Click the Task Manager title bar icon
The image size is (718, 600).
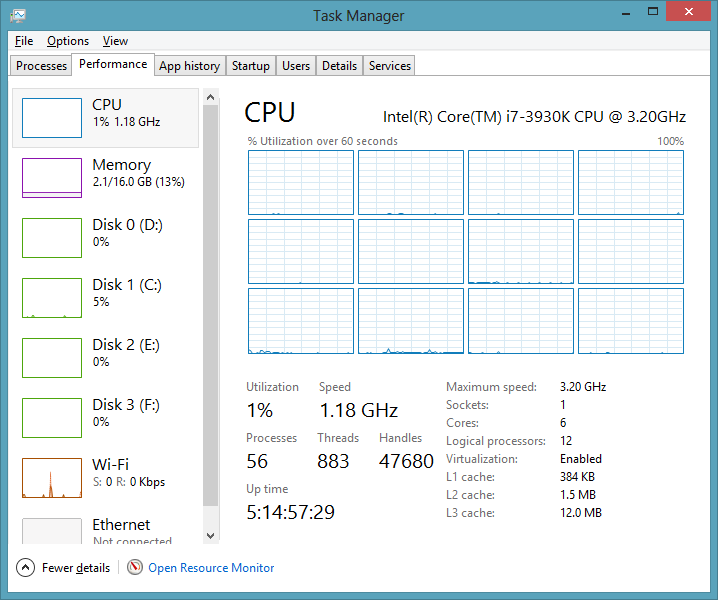[18, 16]
